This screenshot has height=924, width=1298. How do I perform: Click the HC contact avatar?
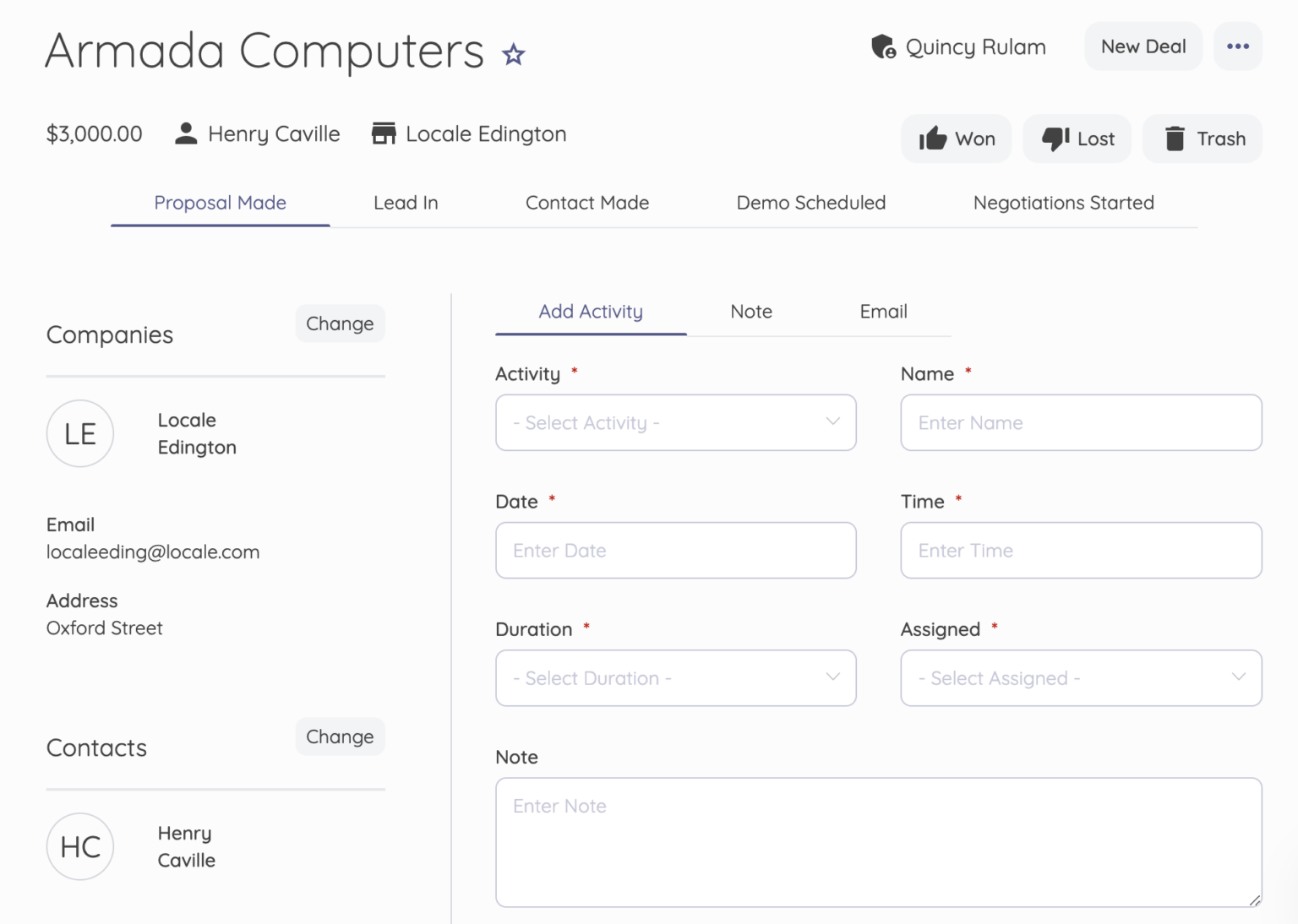(80, 846)
